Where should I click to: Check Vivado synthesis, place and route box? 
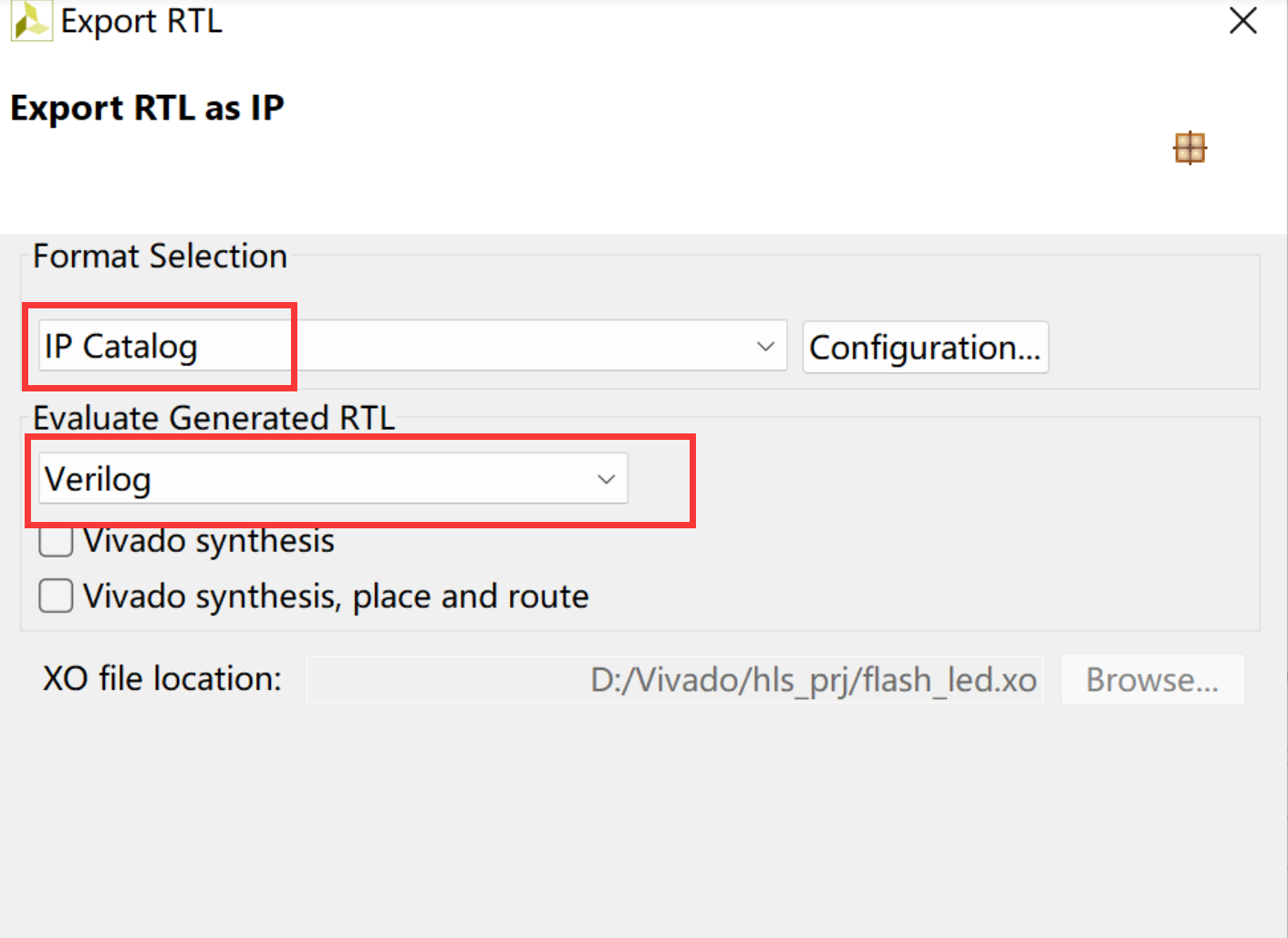pyautogui.click(x=56, y=596)
